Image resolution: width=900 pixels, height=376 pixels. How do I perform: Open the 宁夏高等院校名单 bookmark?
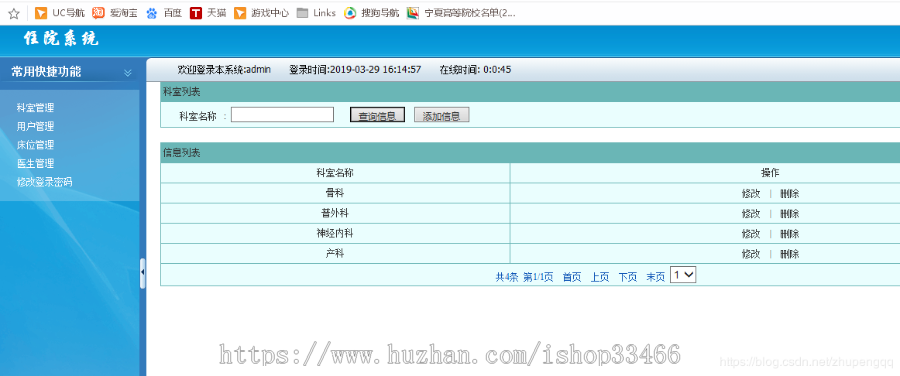tap(461, 13)
